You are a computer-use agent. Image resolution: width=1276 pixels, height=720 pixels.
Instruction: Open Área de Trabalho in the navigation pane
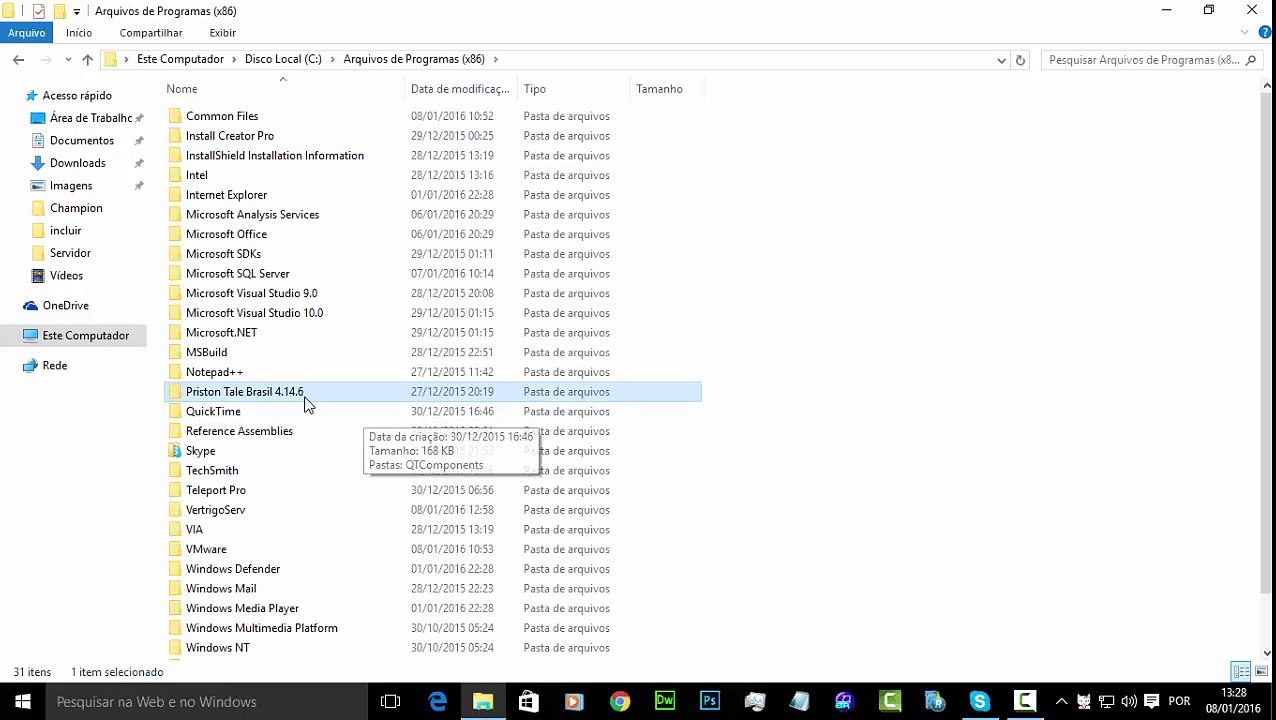(x=91, y=118)
